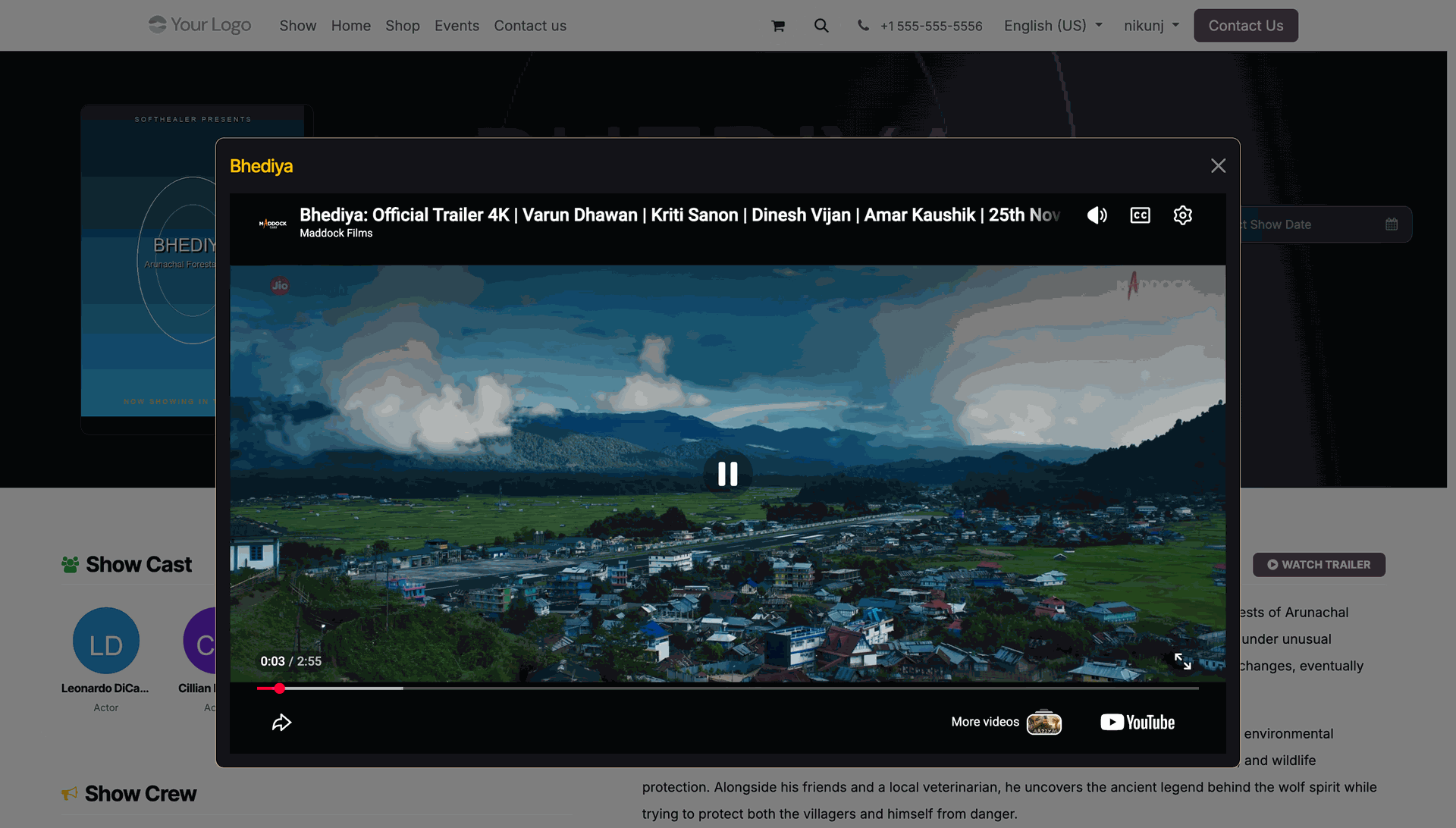1456x828 pixels.
Task: Open the nikunj user menu
Action: point(1151,26)
